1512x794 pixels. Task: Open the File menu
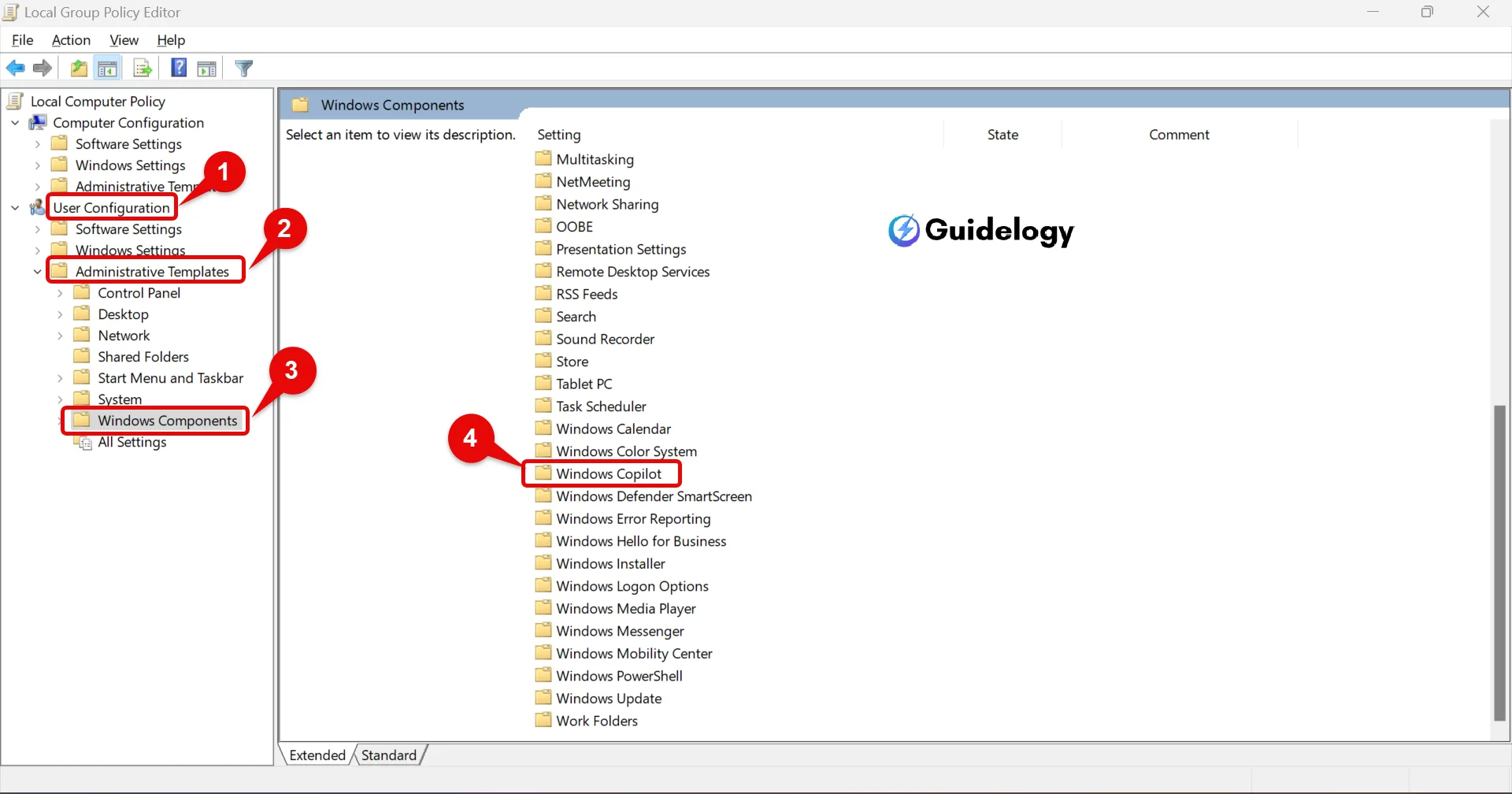[22, 40]
